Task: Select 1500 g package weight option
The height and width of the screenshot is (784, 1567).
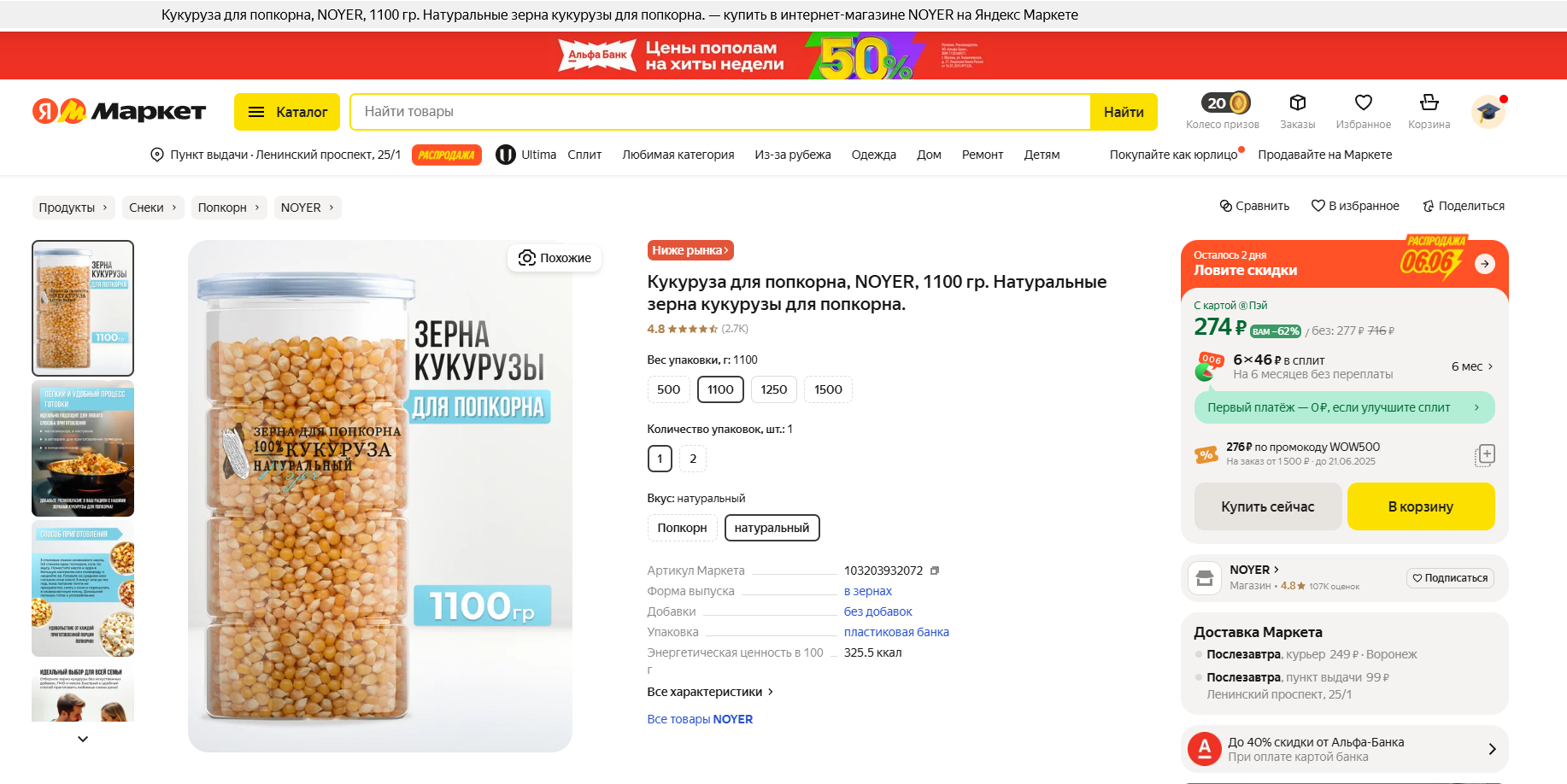Action: (827, 389)
